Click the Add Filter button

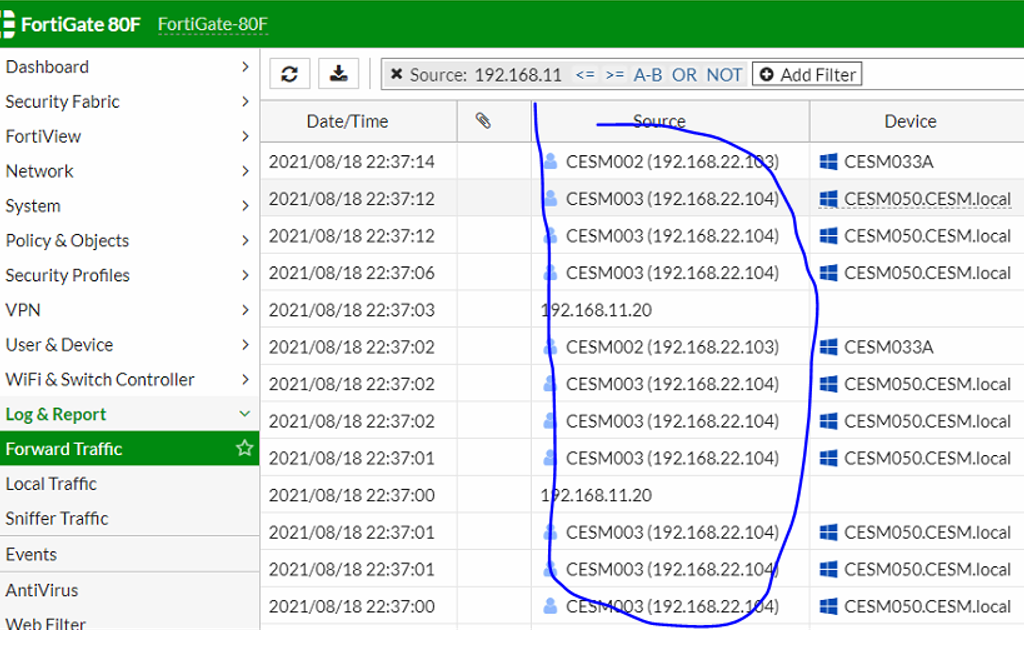807,74
